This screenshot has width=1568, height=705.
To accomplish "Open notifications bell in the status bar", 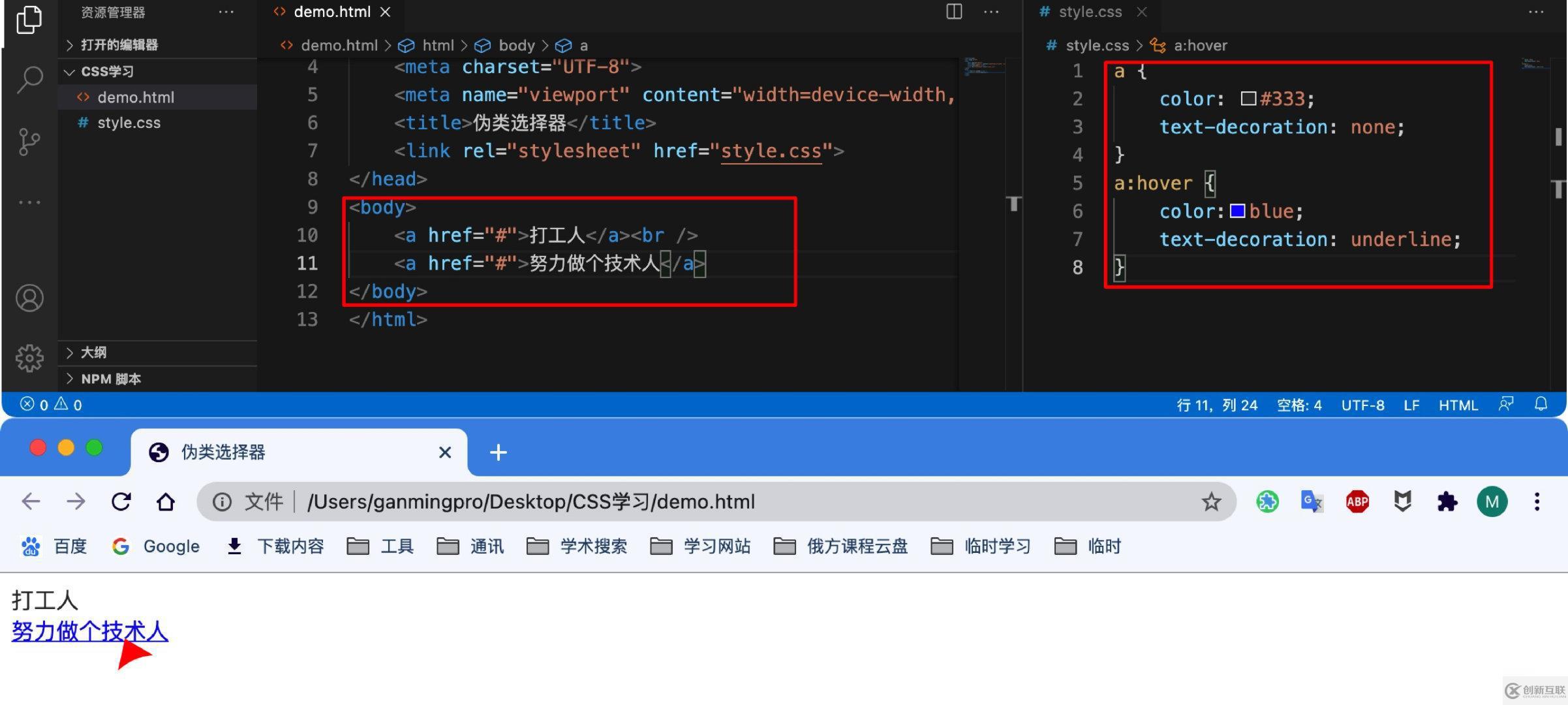I will pyautogui.click(x=1541, y=404).
